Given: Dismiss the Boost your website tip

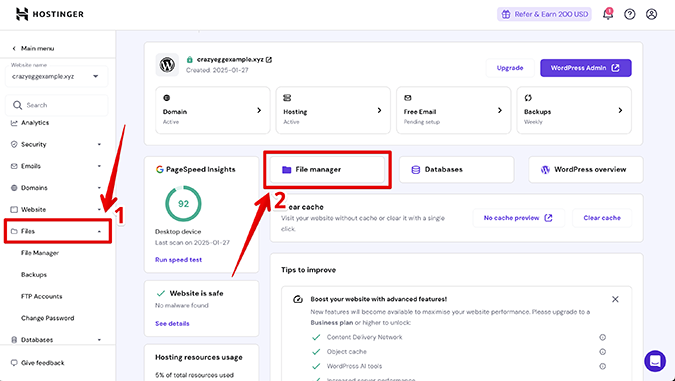Looking at the screenshot, I should [615, 299].
